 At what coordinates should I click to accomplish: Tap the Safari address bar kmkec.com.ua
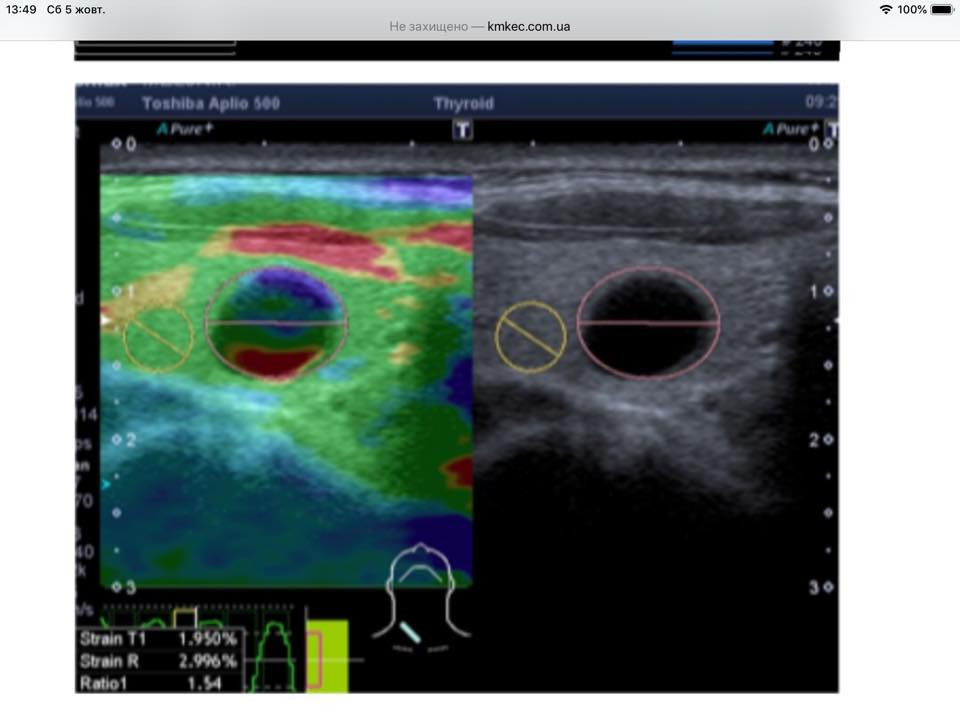[x=479, y=26]
